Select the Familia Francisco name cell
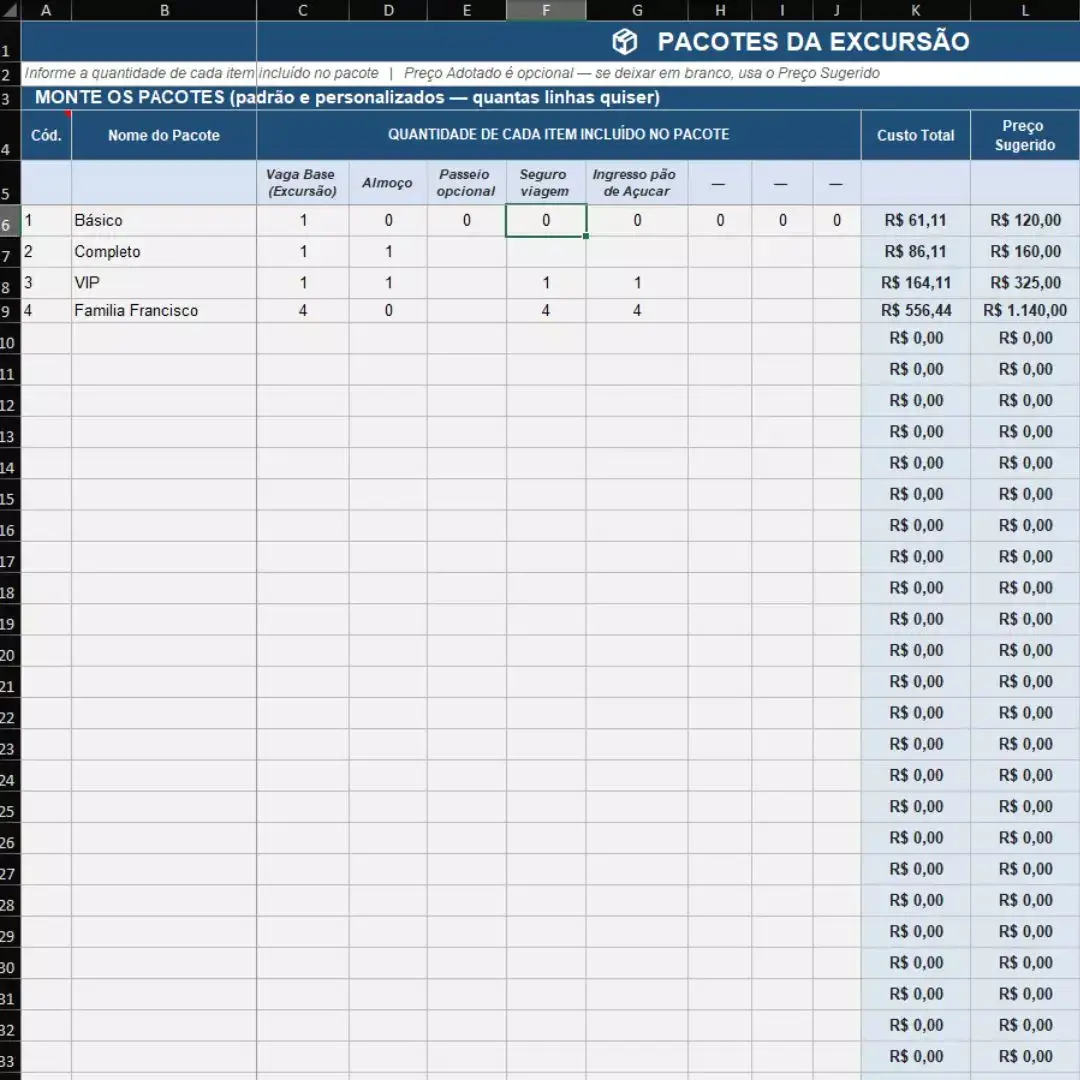The image size is (1080, 1080). pyautogui.click(x=164, y=311)
